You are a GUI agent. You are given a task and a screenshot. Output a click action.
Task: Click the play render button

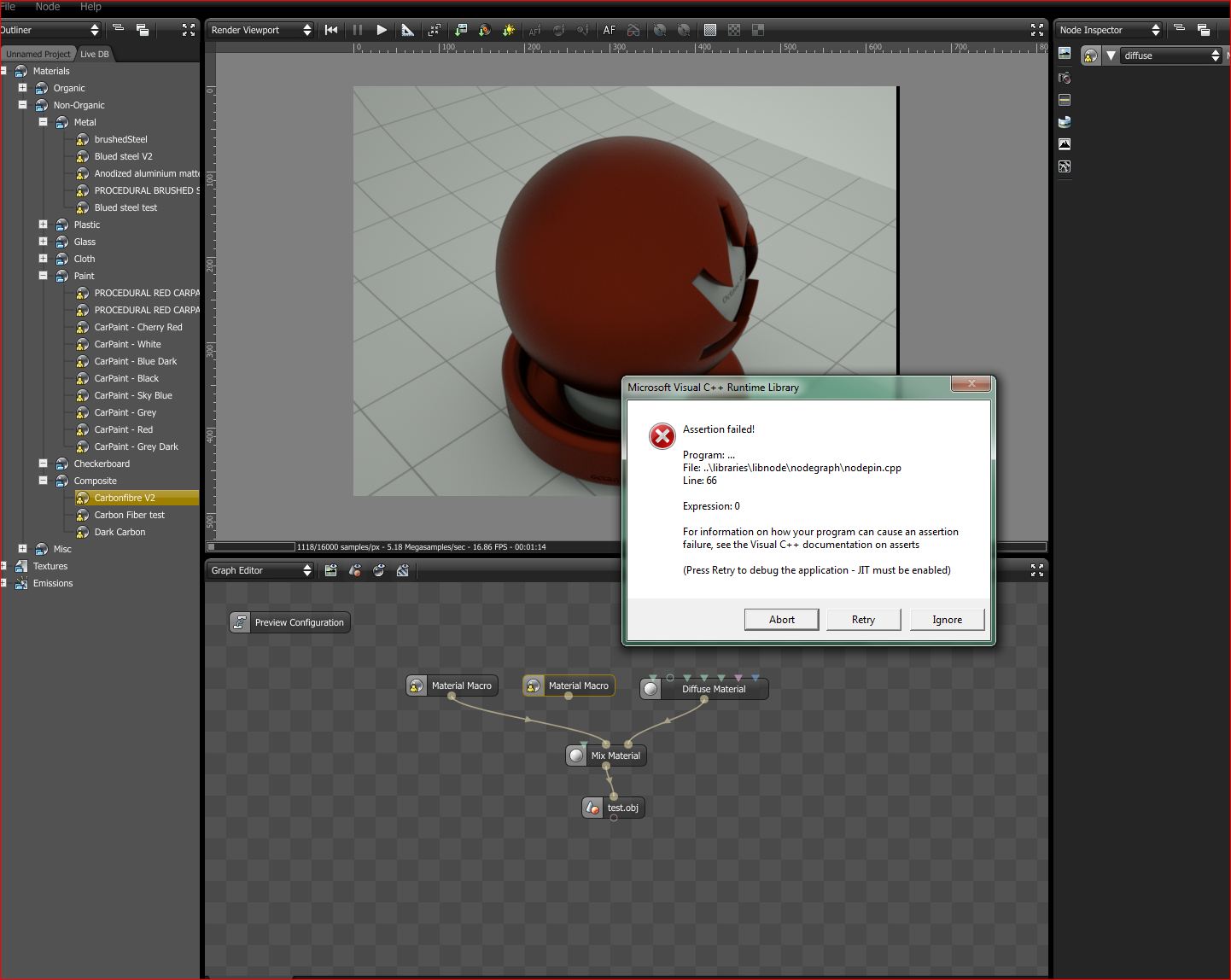pyautogui.click(x=382, y=30)
